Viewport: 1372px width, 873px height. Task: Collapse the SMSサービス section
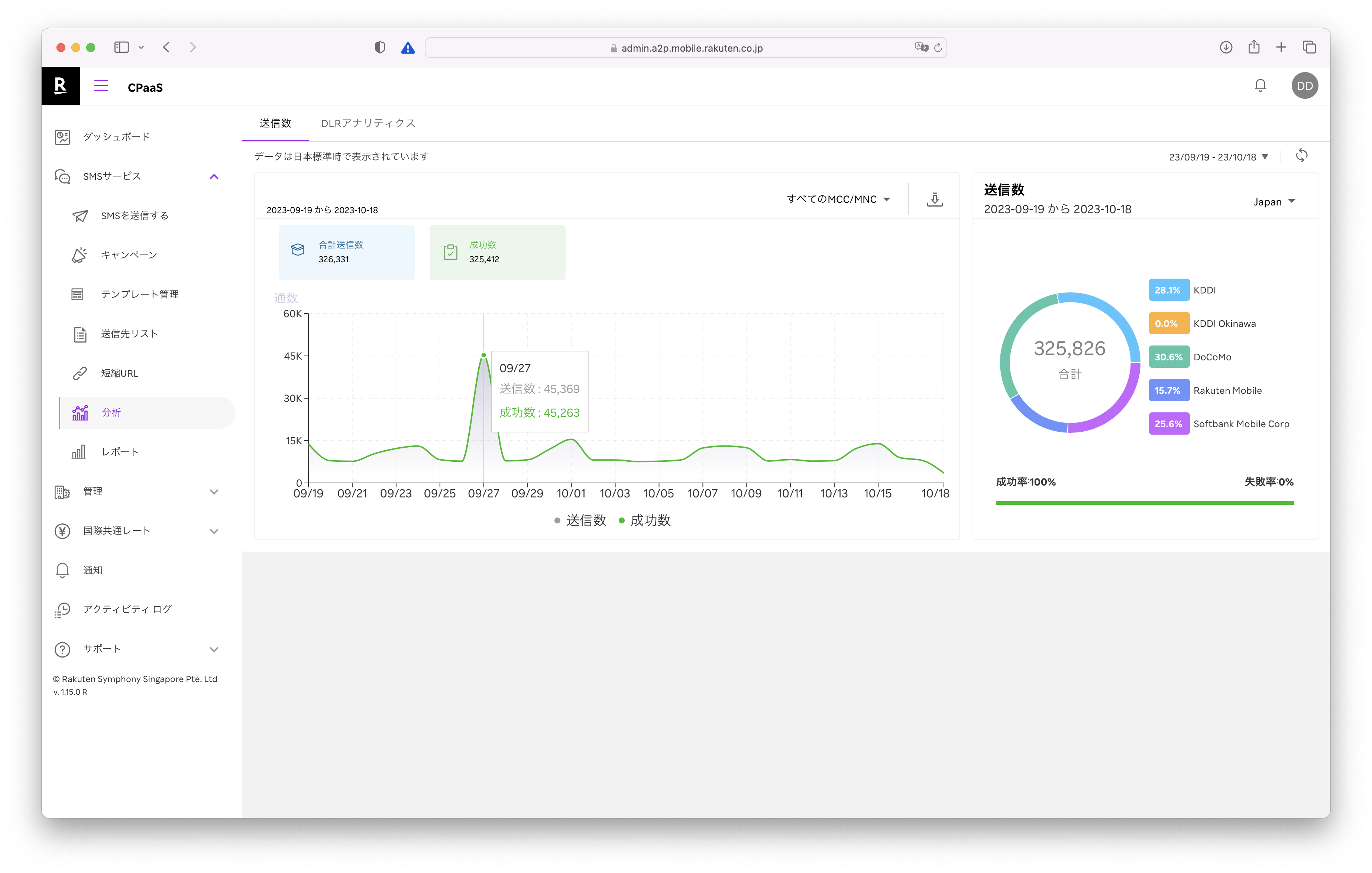[214, 176]
